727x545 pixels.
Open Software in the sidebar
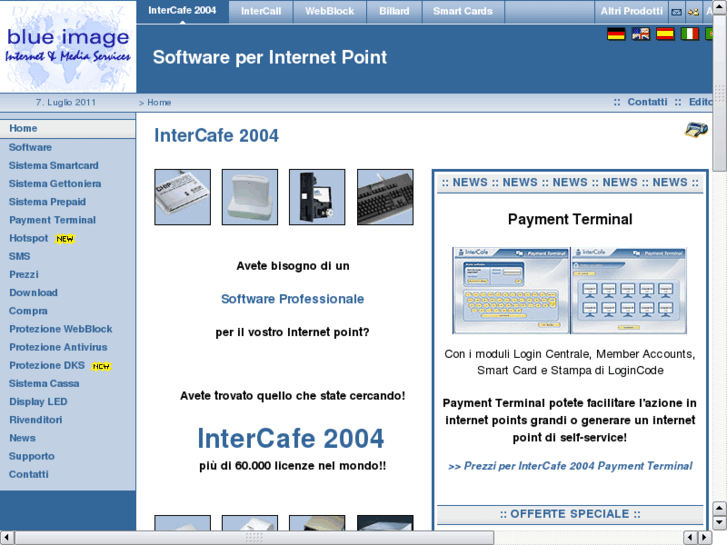click(31, 147)
